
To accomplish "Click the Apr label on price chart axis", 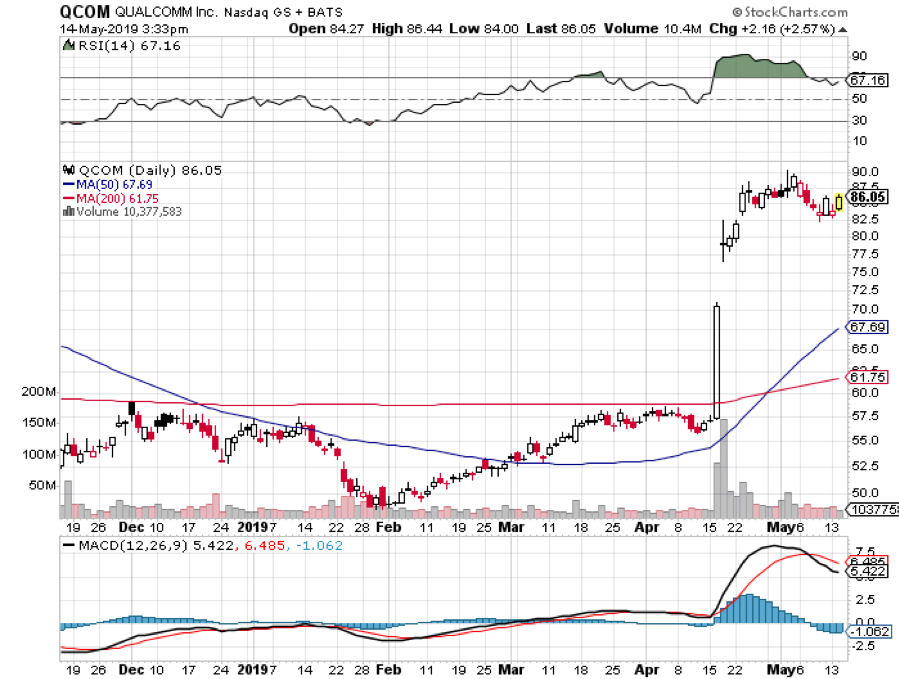I will 647,527.
